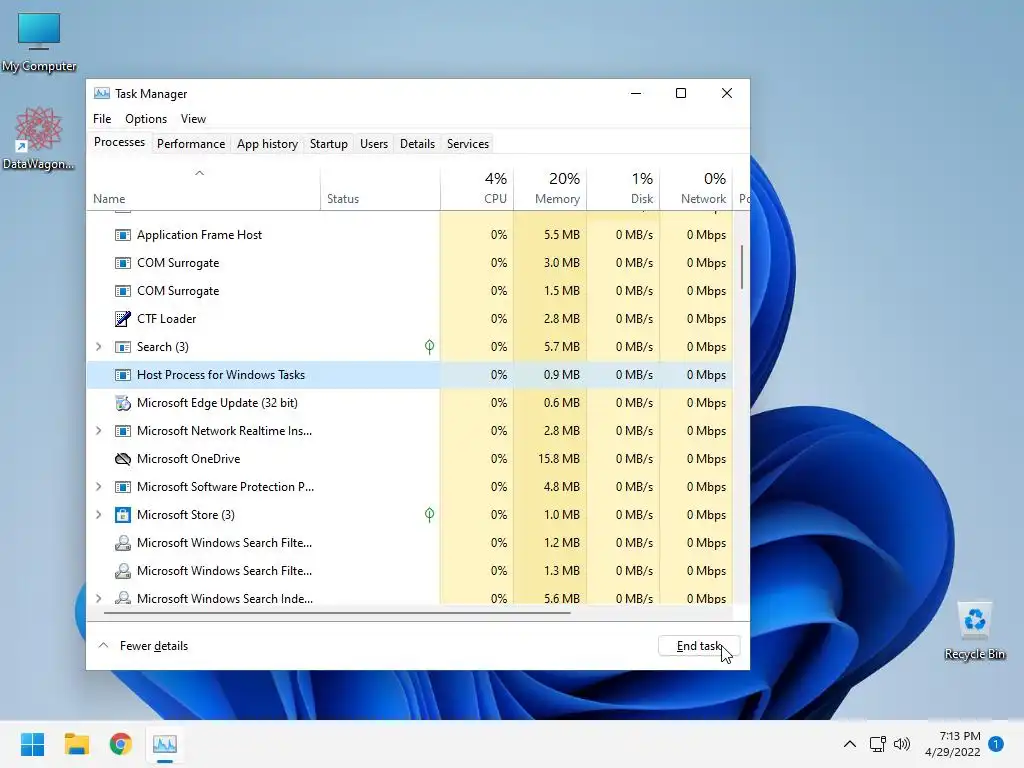Switch to the App history tab
Viewport: 1024px width, 768px height.
[x=267, y=144]
